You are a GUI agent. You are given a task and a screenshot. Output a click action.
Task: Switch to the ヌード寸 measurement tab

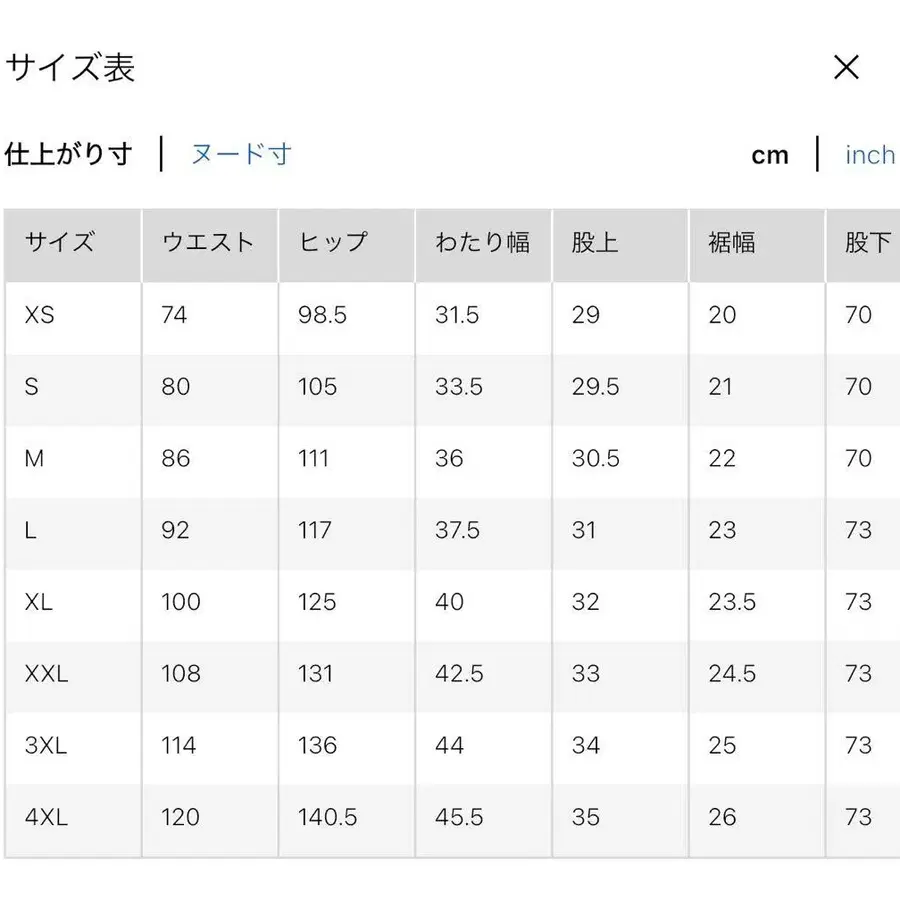(x=240, y=155)
